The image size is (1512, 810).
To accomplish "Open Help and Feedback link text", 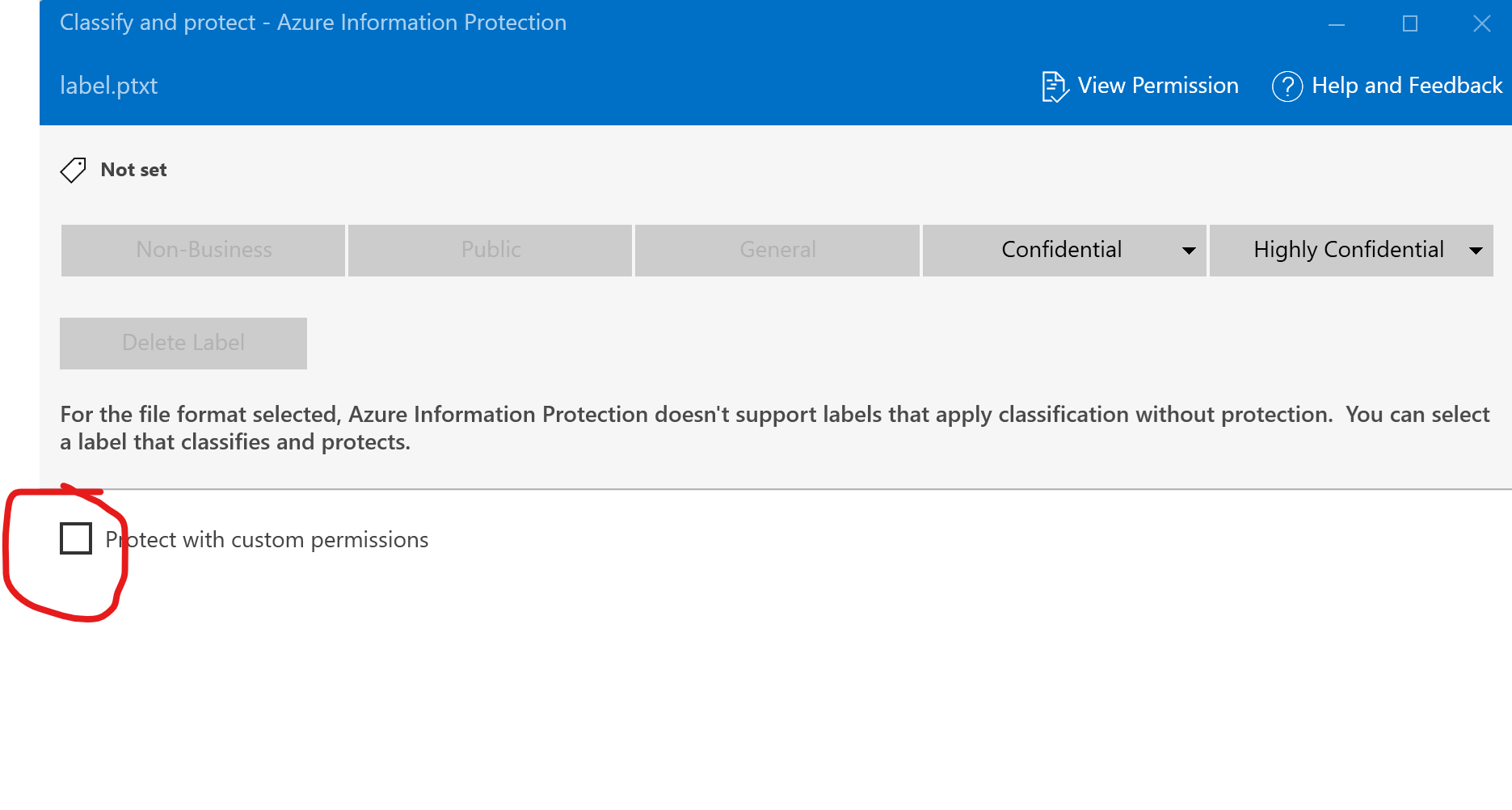I will (x=1407, y=86).
